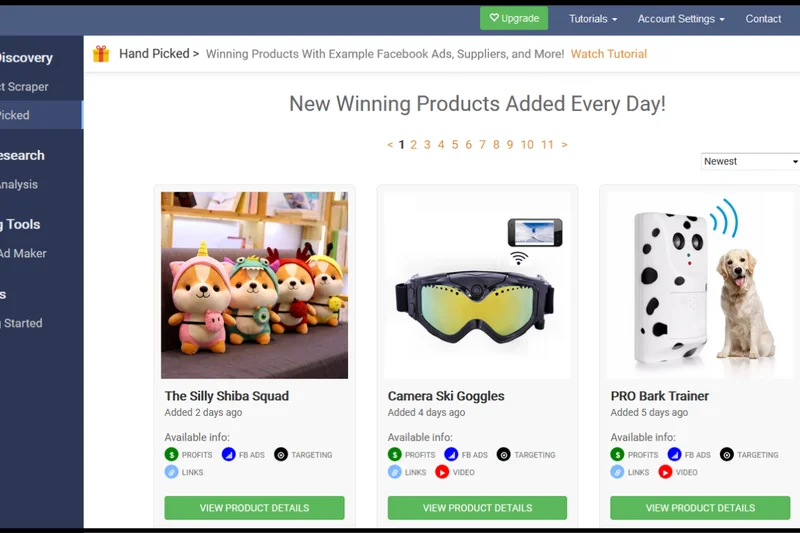Click Video icon on PRO Bark Trainer card

(665, 472)
